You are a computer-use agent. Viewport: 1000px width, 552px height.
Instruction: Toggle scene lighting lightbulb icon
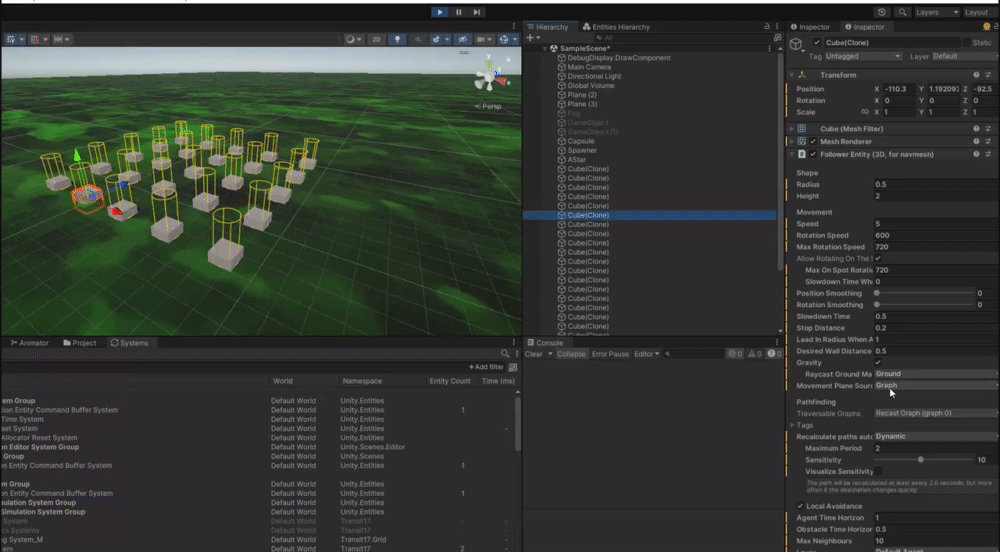point(398,39)
